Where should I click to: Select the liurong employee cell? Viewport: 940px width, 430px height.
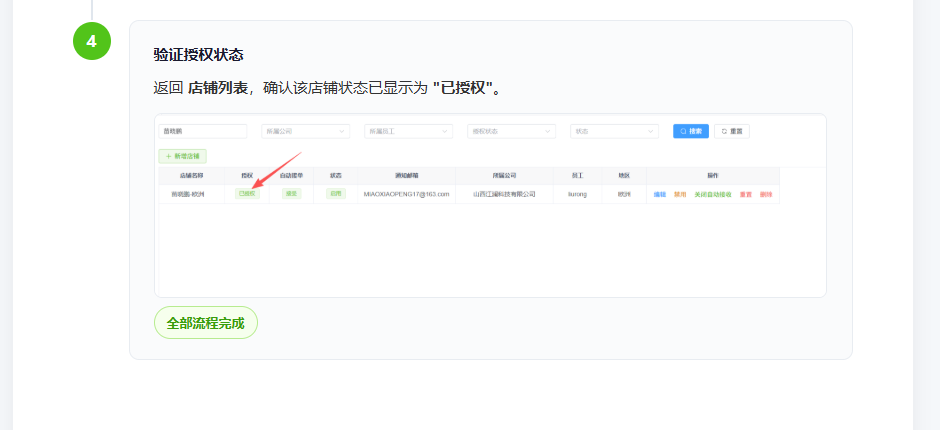coord(578,194)
